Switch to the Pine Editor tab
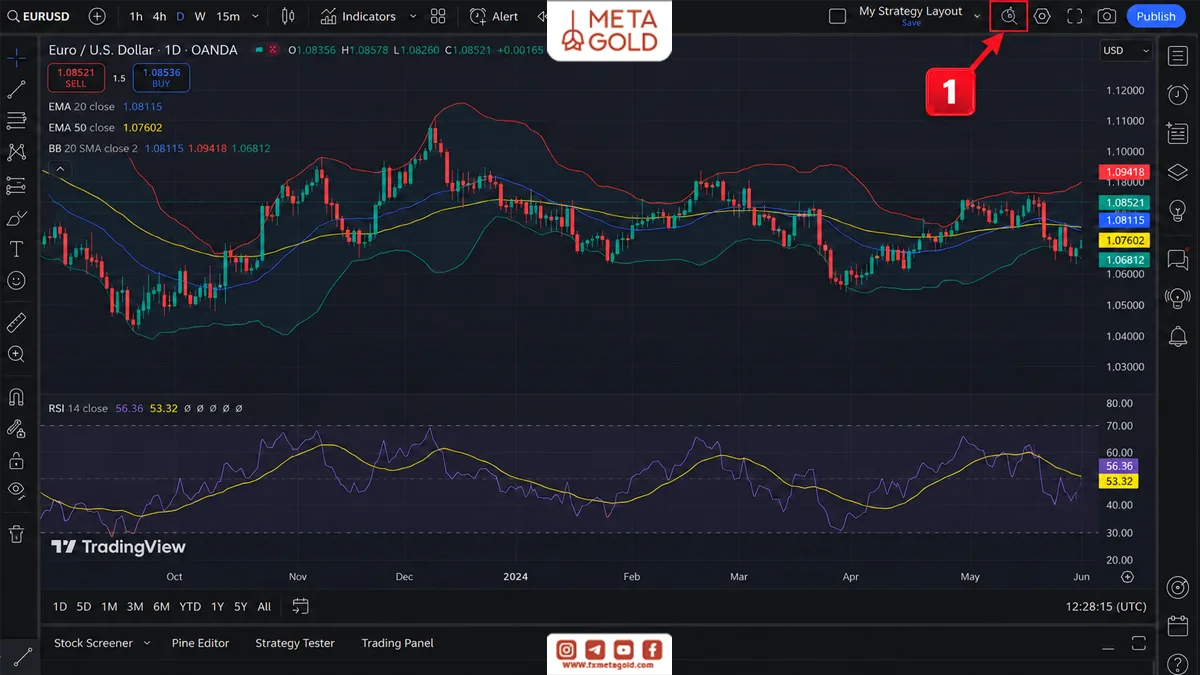1200x675 pixels. [x=200, y=643]
